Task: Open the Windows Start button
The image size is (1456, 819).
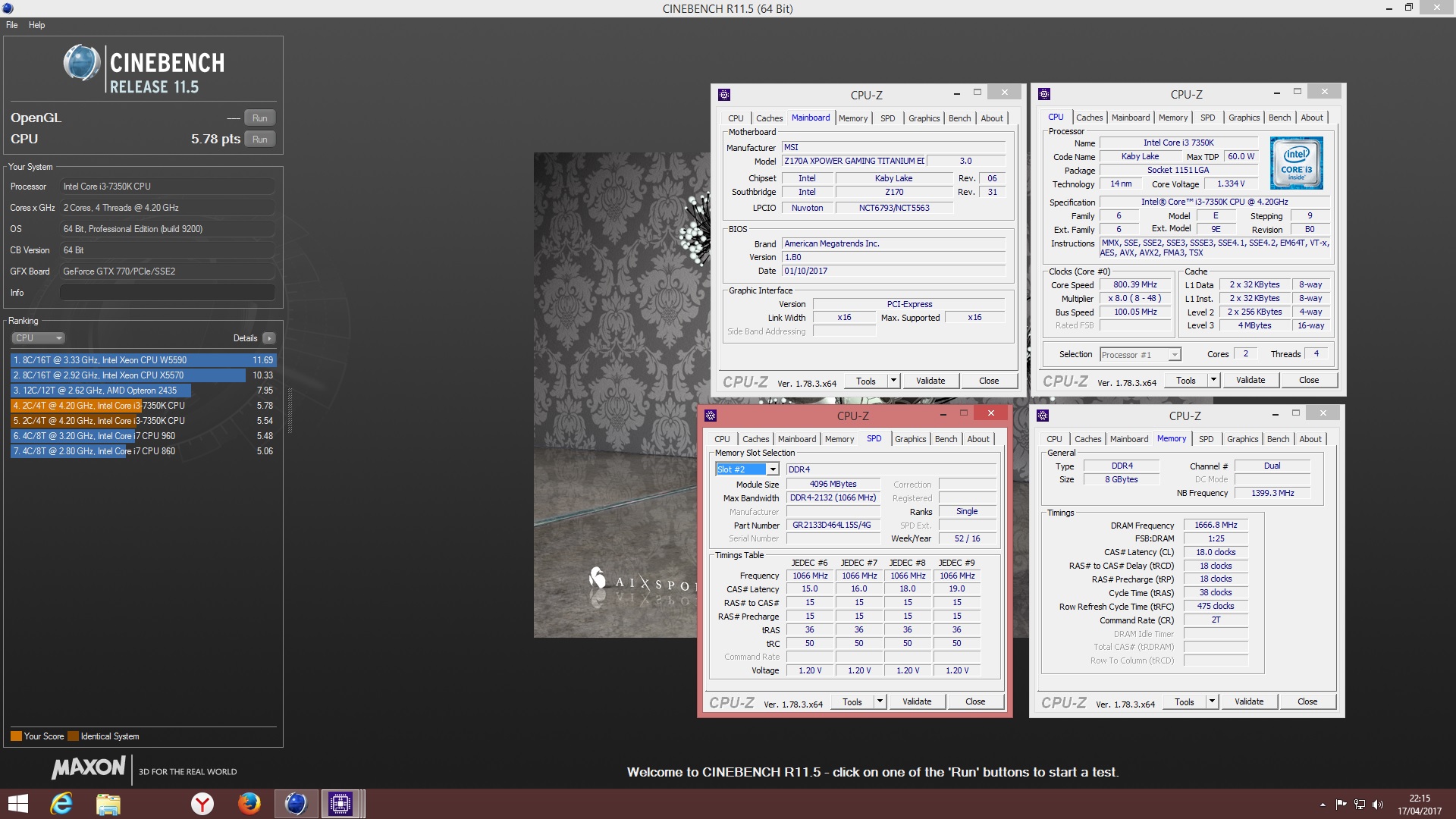Action: pyautogui.click(x=17, y=804)
